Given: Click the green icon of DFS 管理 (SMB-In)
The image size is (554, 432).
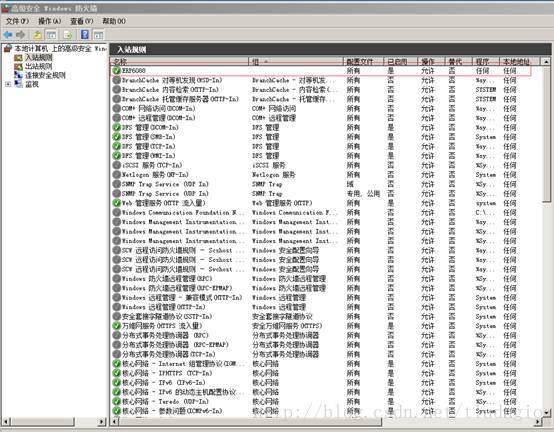Looking at the screenshot, I should (x=117, y=137).
